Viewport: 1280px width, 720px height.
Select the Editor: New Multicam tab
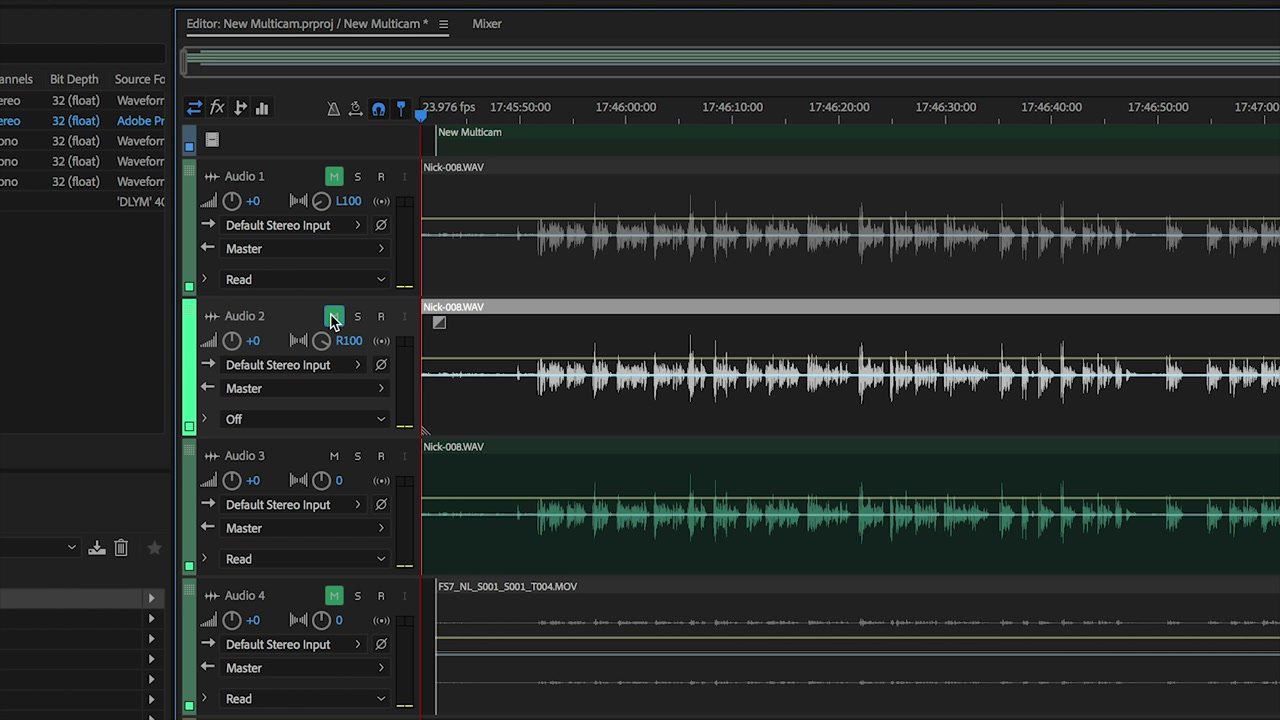click(x=307, y=24)
